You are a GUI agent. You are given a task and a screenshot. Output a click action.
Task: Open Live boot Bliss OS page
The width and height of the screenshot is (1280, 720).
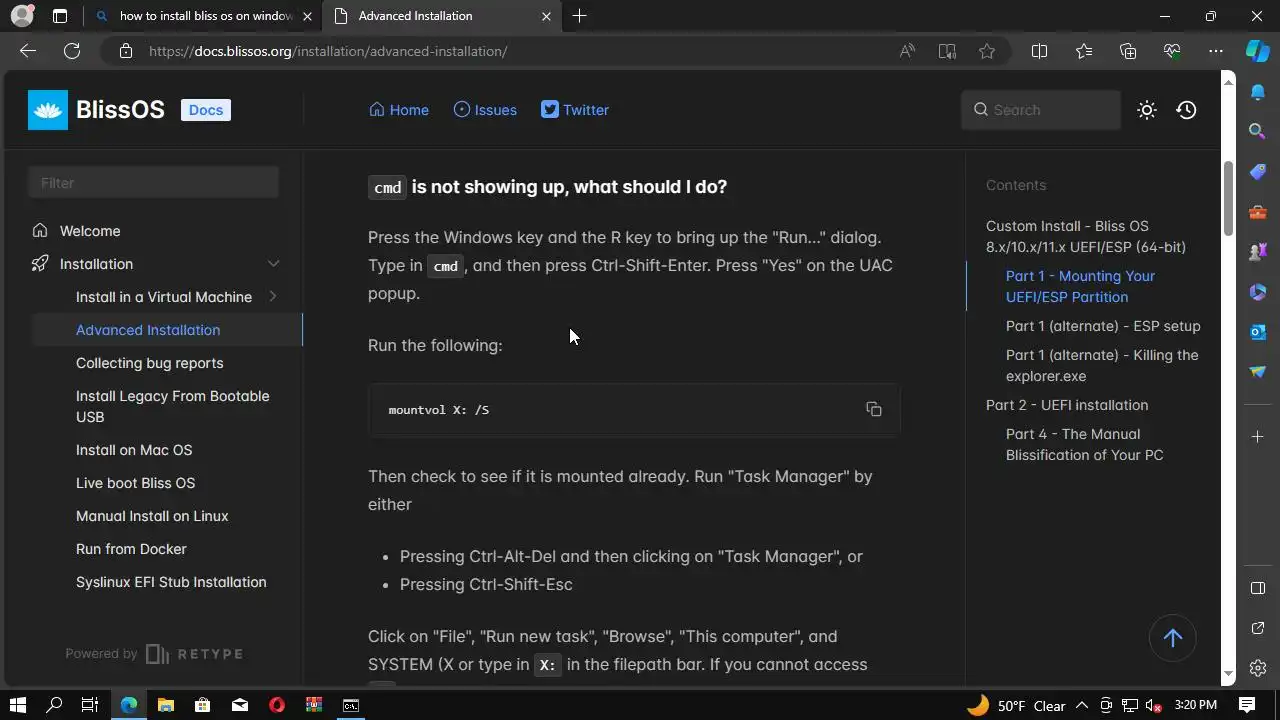136,483
